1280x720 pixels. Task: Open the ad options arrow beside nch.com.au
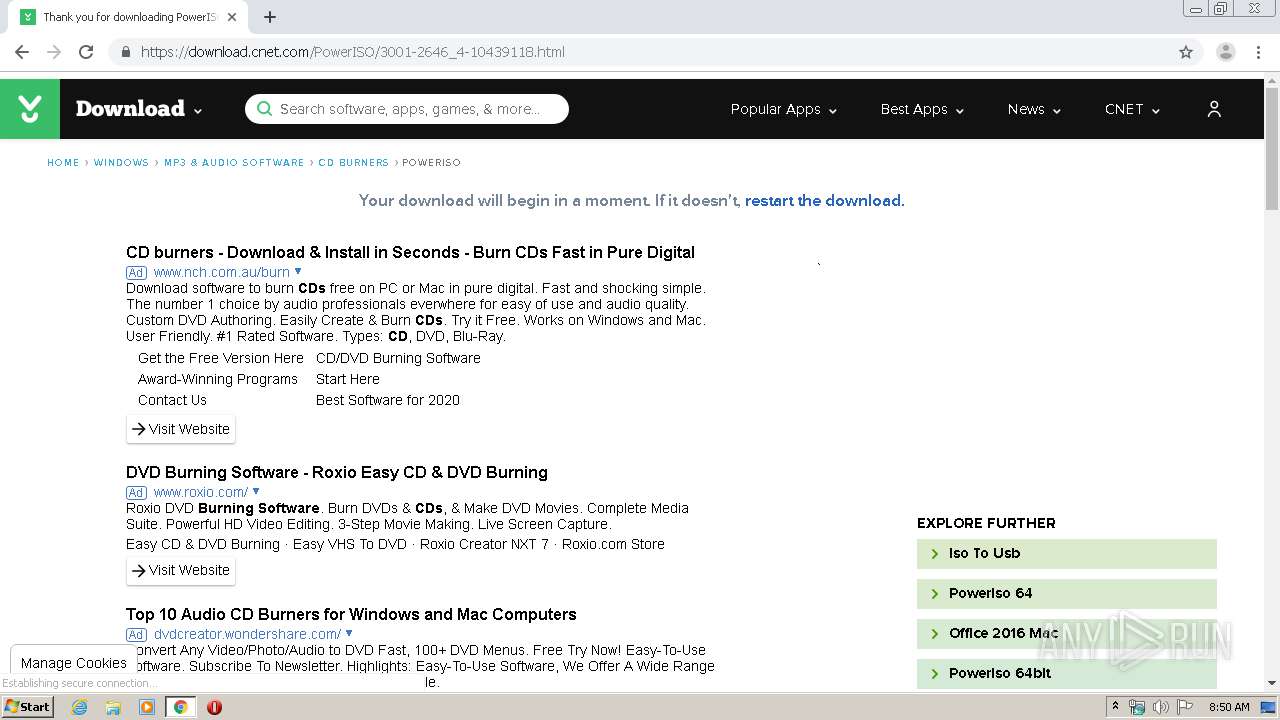click(297, 272)
